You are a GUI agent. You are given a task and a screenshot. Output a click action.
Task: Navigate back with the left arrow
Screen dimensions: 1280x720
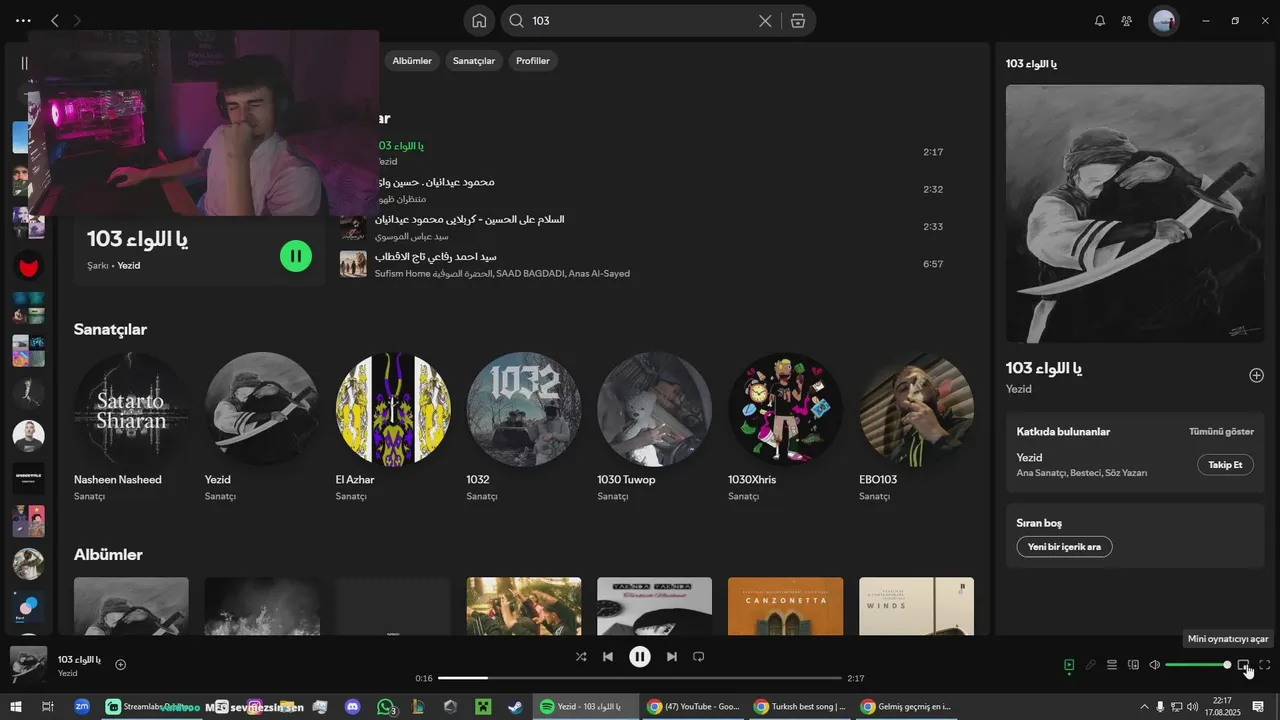54,20
